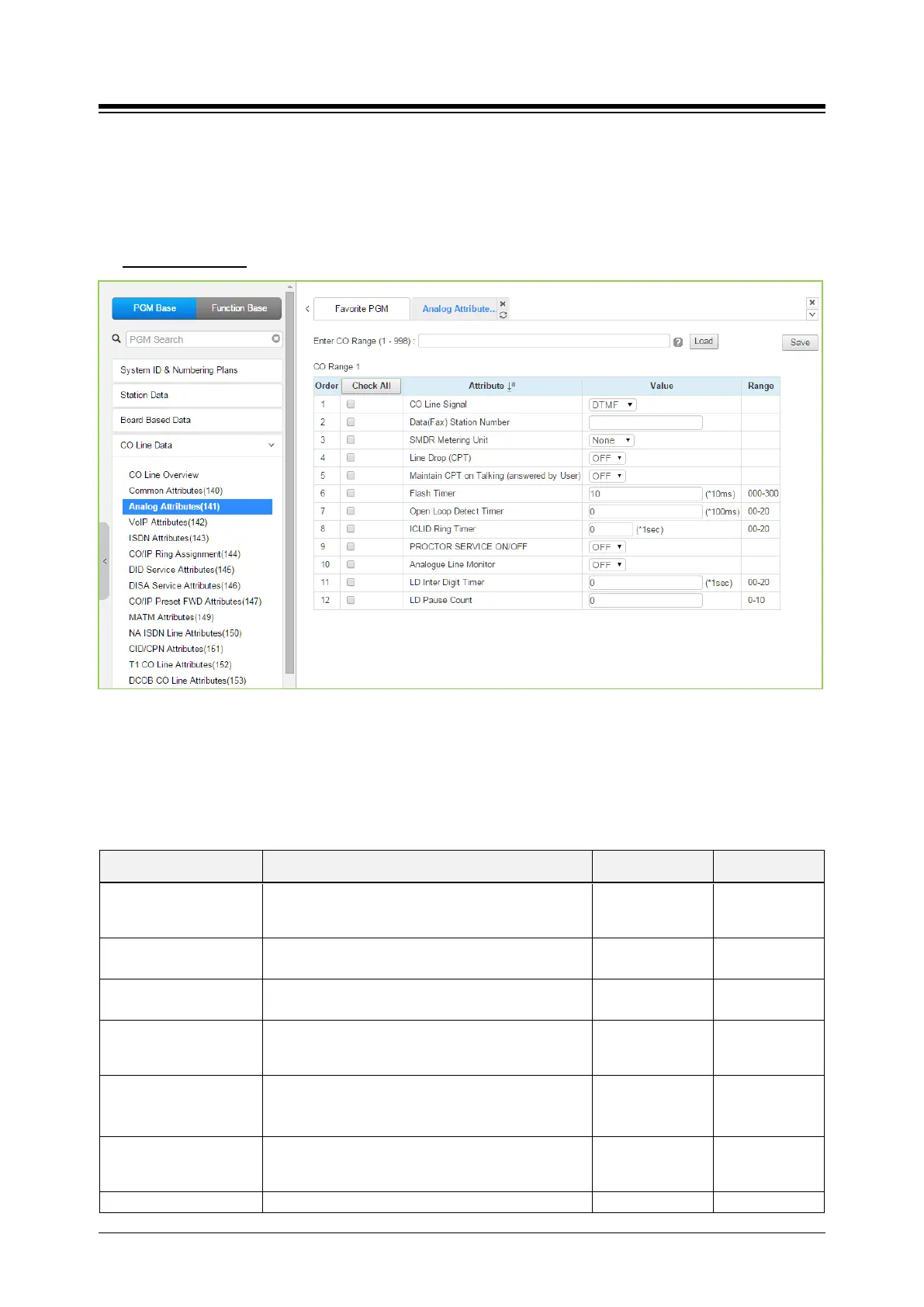Open MATM Attributes(149)
Image resolution: width=924 pixels, height=1307 pixels.
point(171,617)
